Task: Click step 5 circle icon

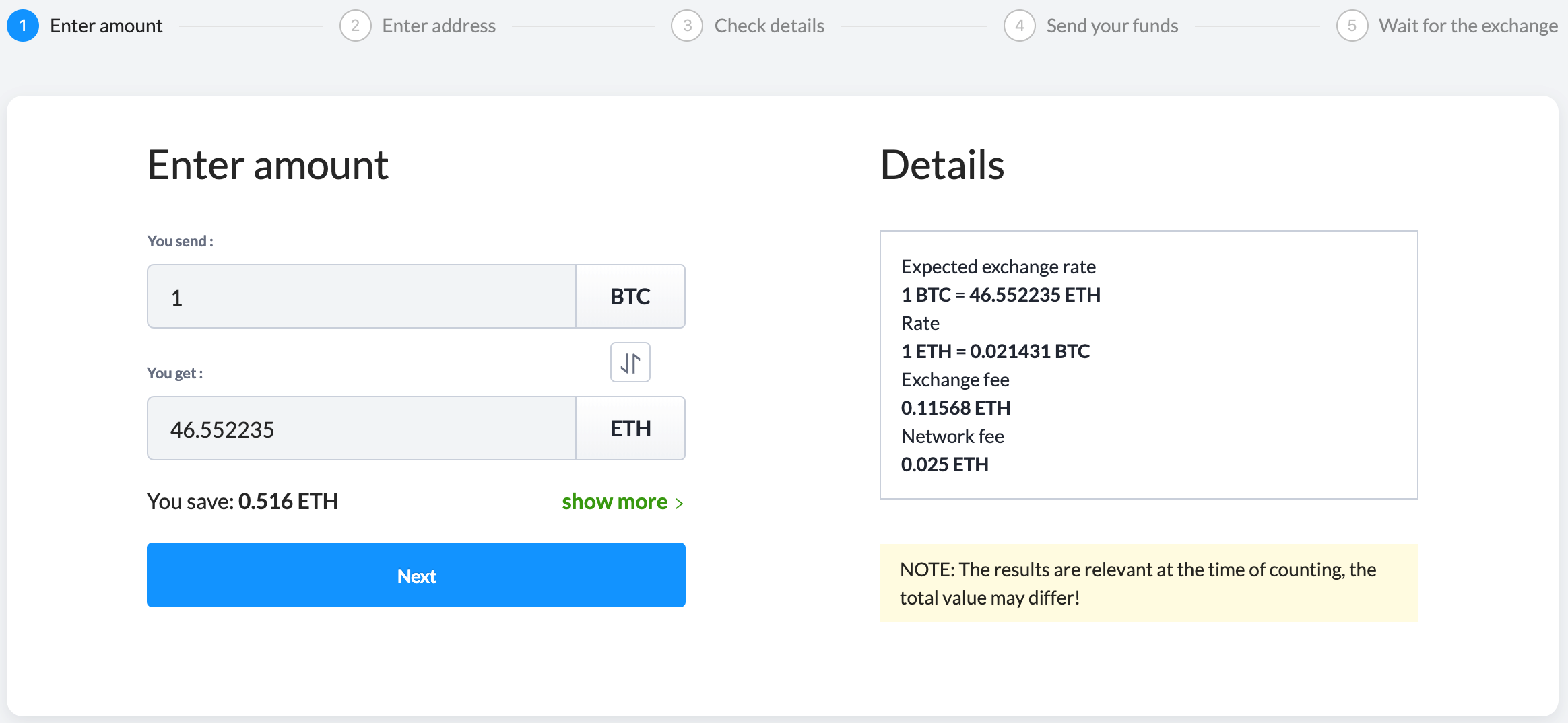Action: [1352, 26]
